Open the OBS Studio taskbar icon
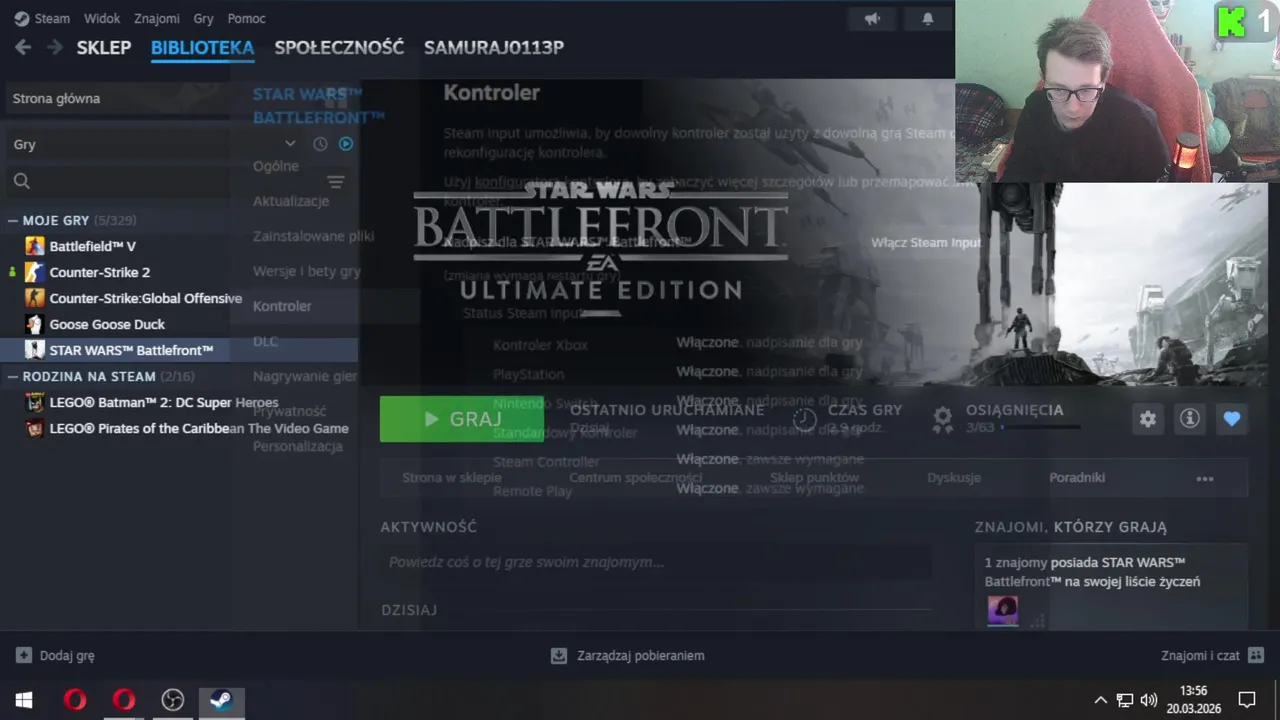Viewport: 1280px width, 720px height. (173, 700)
